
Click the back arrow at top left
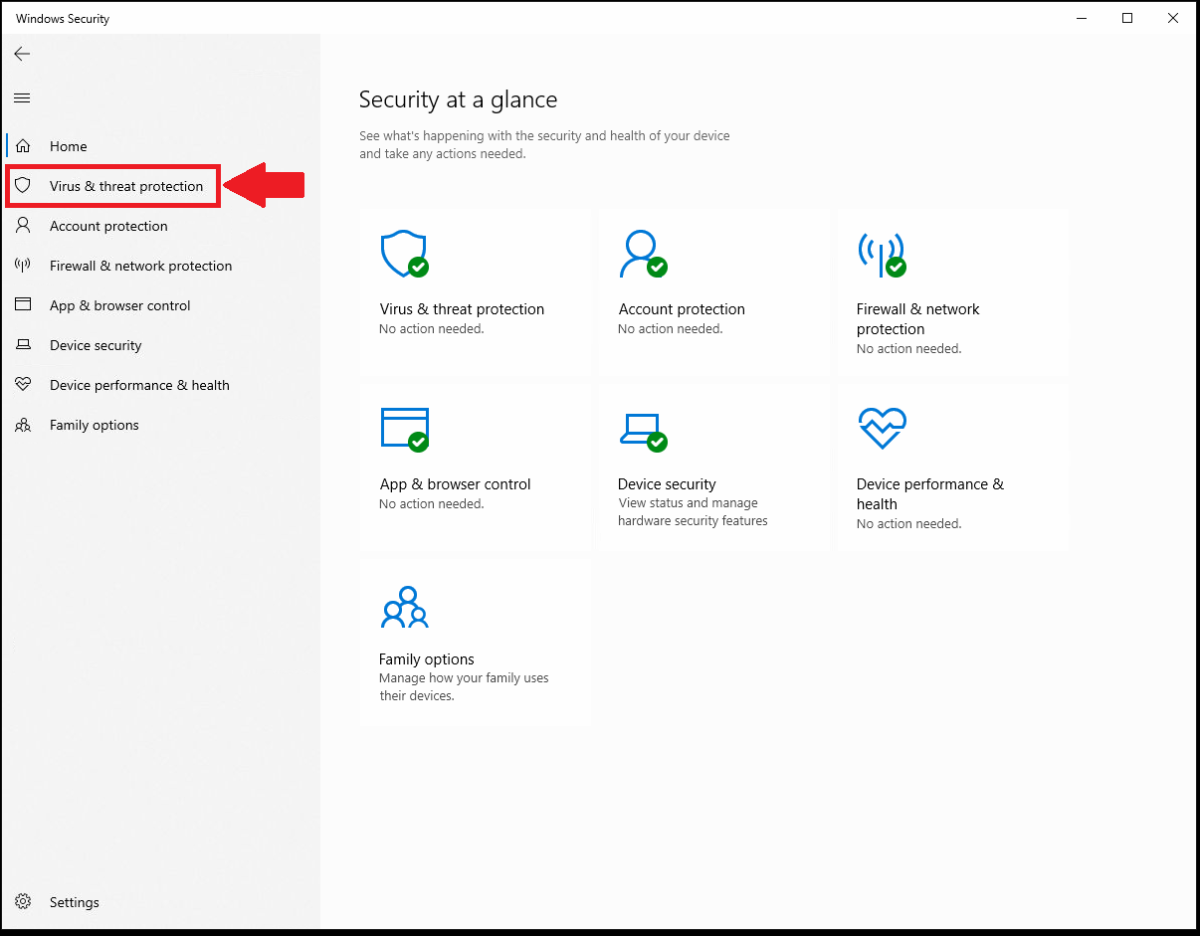pos(22,54)
